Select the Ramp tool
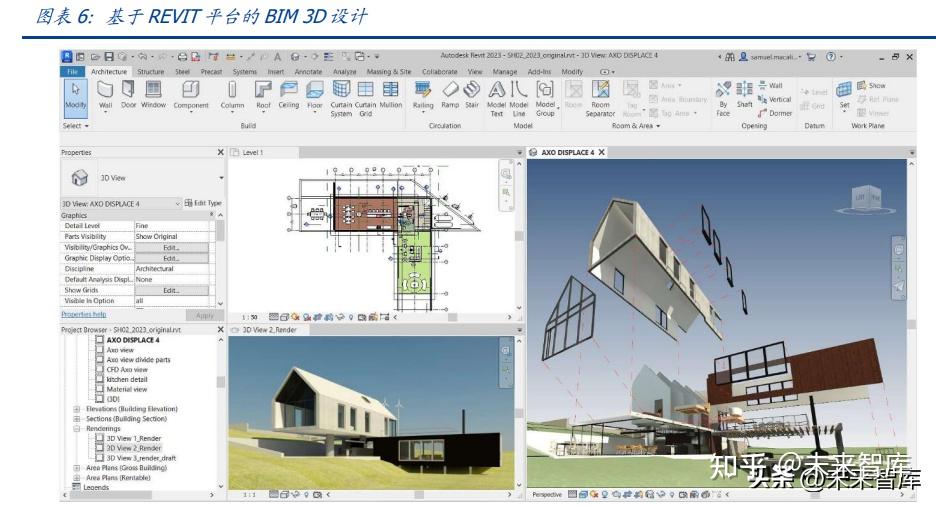Viewport: 936px width, 505px height. 450,96
